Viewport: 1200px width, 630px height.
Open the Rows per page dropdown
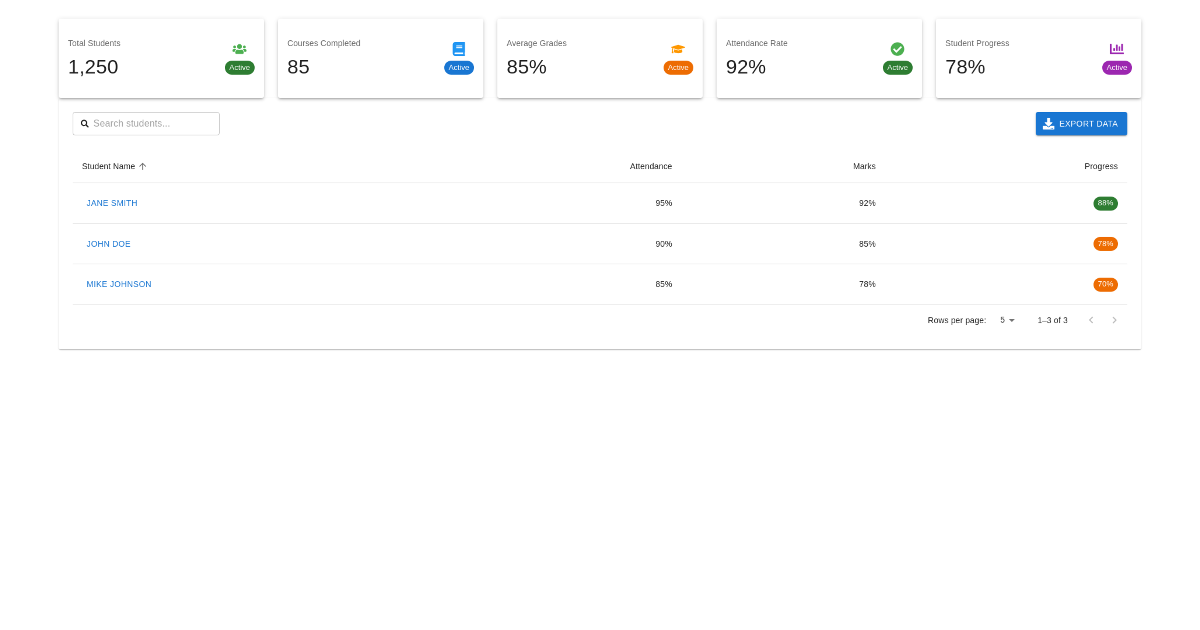coord(1006,320)
